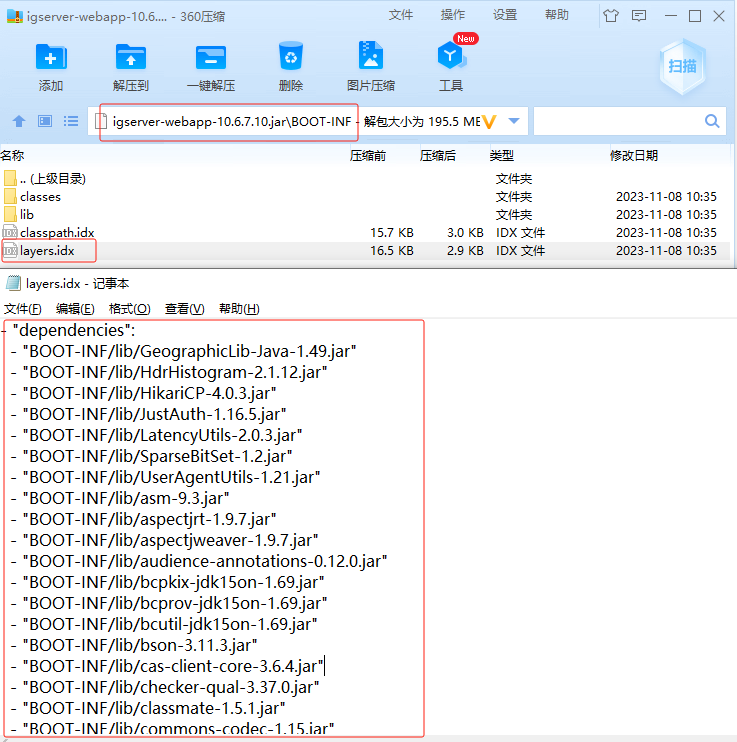
Task: Click the skin (shirt) icon in title bar
Action: pos(611,15)
